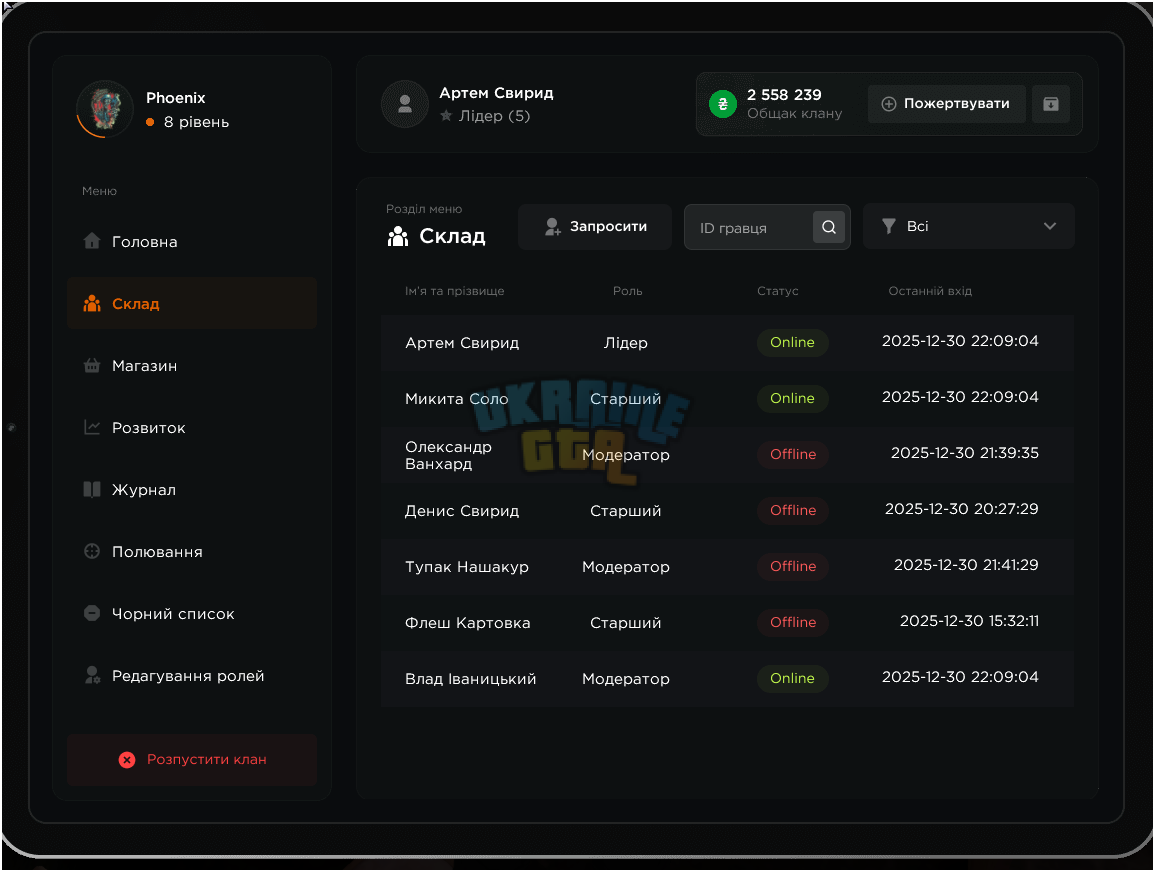Expand filter using the chevron arrow
Image resolution: width=1155 pixels, height=872 pixels.
coord(1050,226)
